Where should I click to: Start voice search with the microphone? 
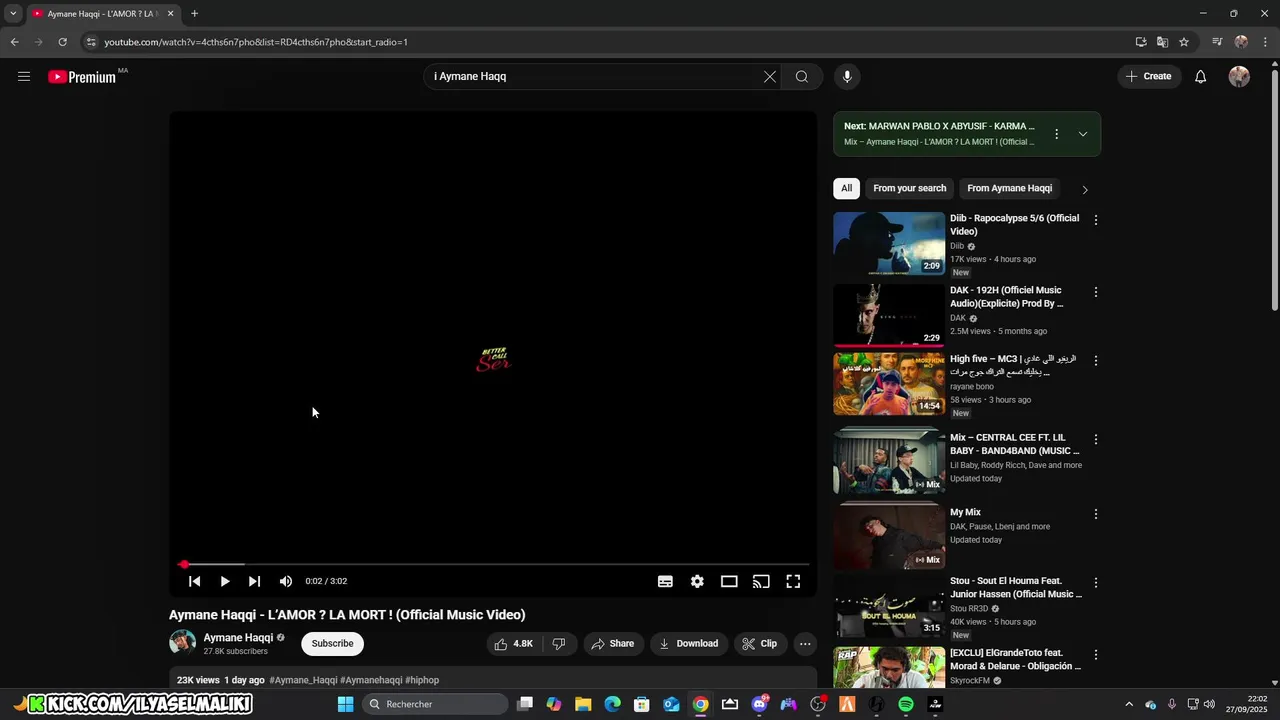click(847, 76)
